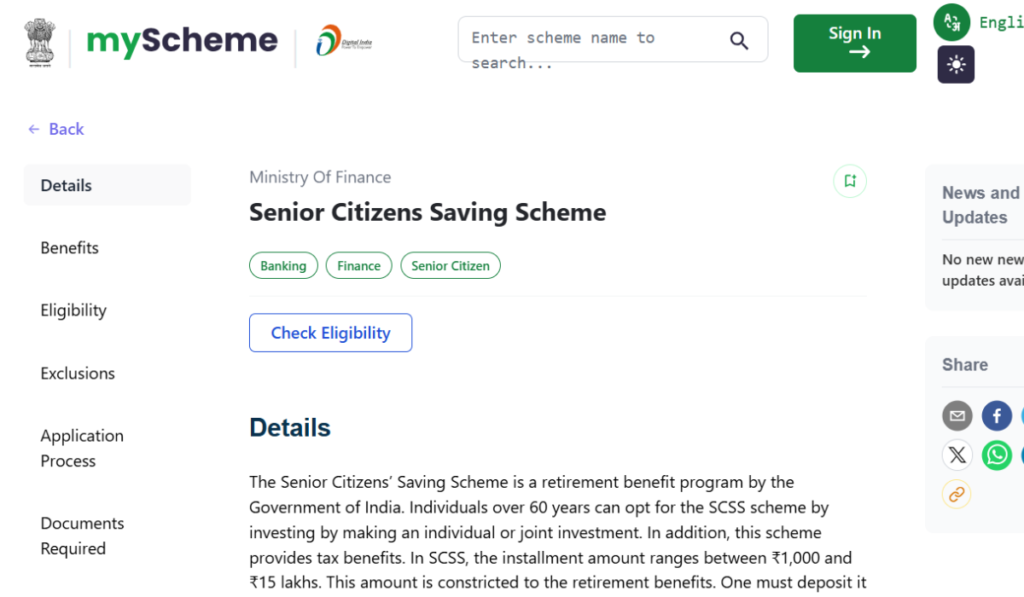Screen dimensions: 1024x597
Task: Select Application Process in sidebar
Action: [82, 448]
